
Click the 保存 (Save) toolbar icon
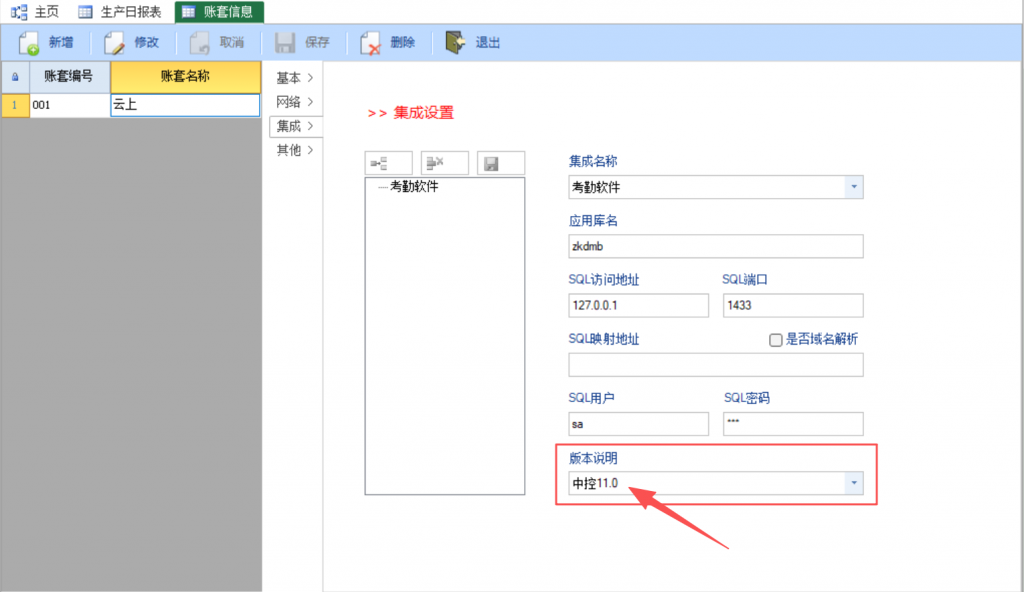pyautogui.click(x=285, y=43)
